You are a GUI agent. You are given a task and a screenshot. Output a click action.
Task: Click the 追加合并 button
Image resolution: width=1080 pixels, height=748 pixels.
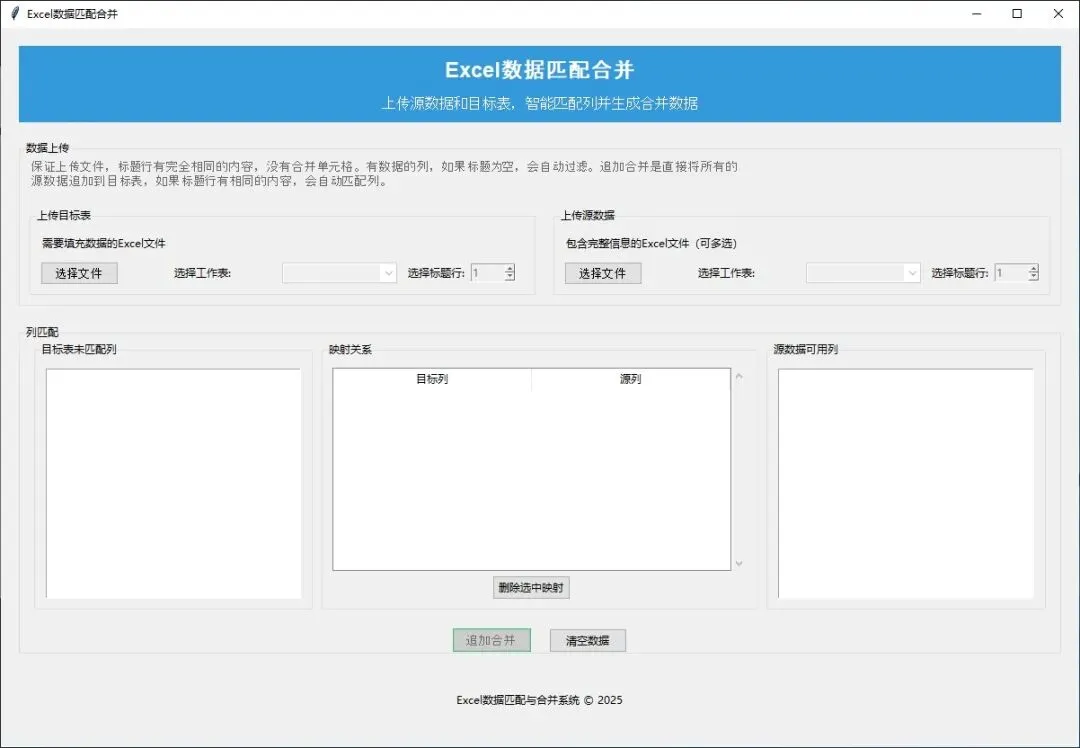pyautogui.click(x=491, y=641)
